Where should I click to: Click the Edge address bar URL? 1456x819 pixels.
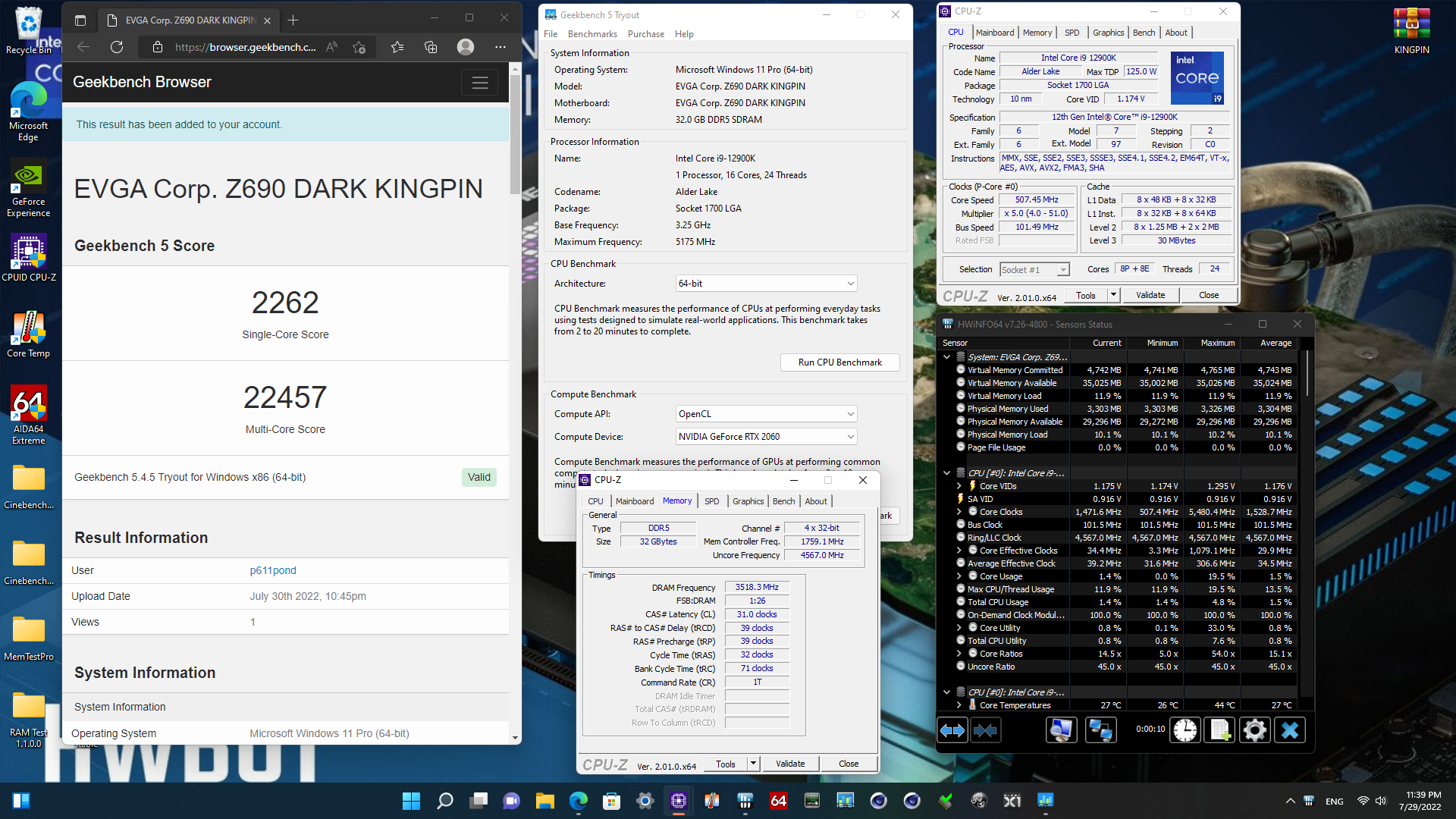tap(245, 47)
